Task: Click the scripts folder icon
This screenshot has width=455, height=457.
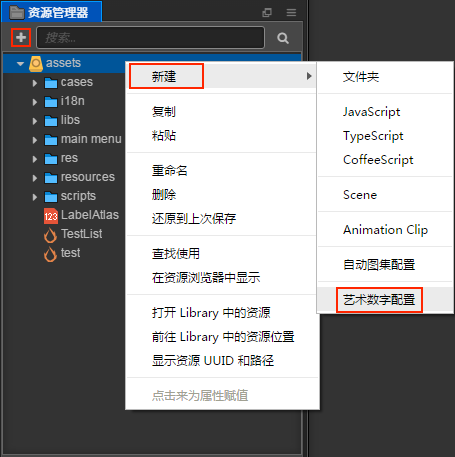Action: click(x=51, y=197)
